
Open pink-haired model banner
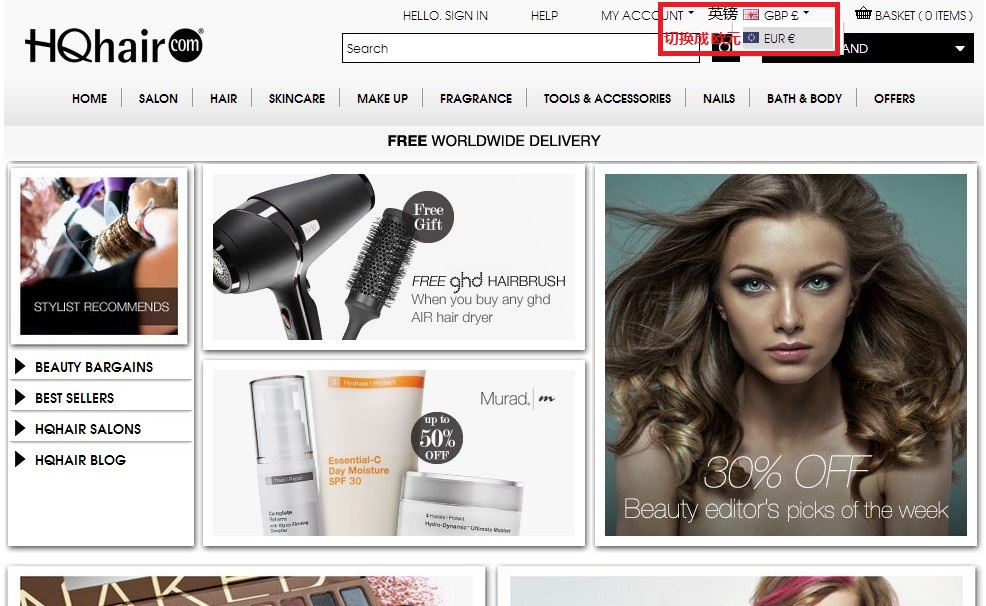[x=736, y=591]
